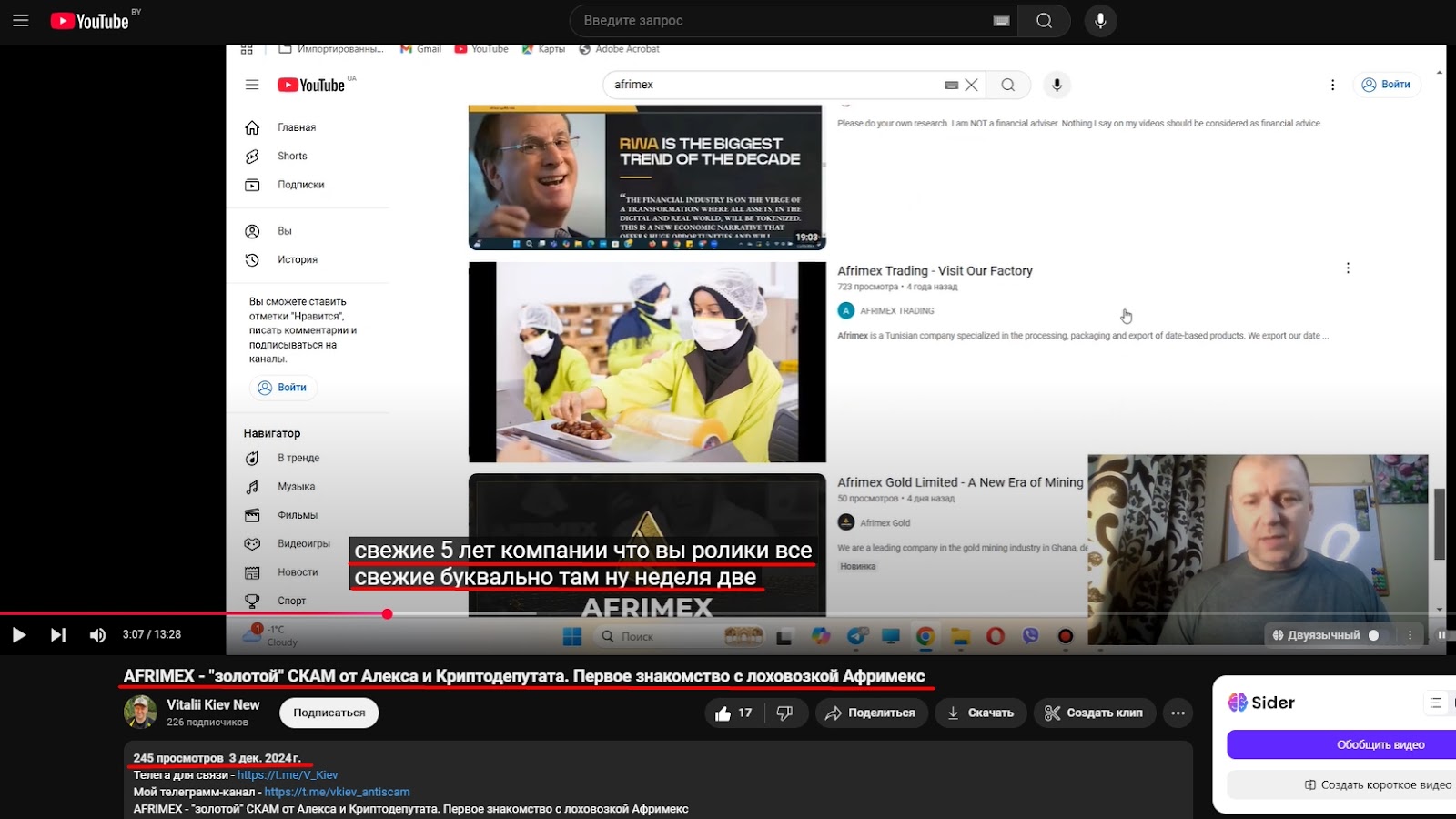Open the t.me/V_Kiev link
Screen dimensions: 1456x819
[x=288, y=775]
